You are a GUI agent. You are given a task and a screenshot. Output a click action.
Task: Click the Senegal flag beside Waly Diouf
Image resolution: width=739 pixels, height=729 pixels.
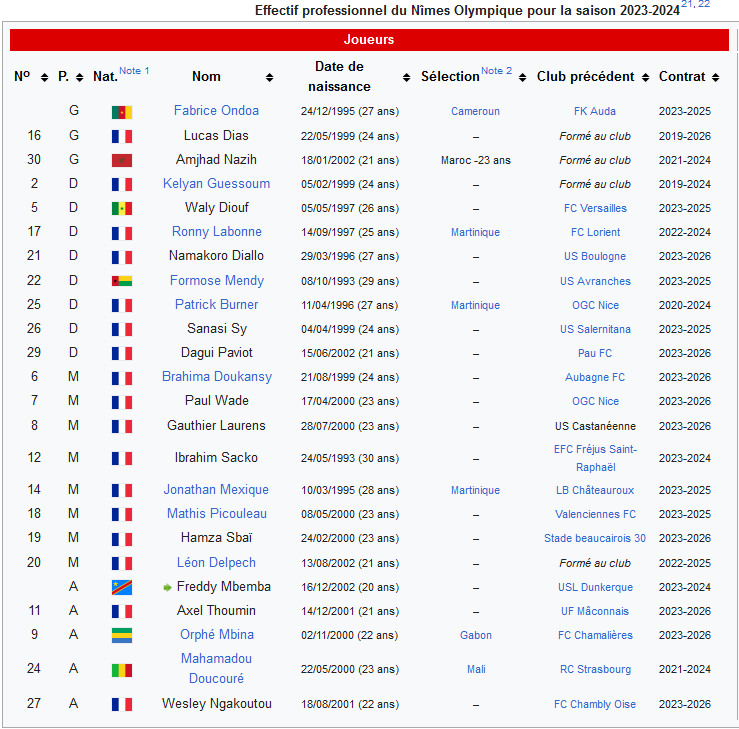122,209
